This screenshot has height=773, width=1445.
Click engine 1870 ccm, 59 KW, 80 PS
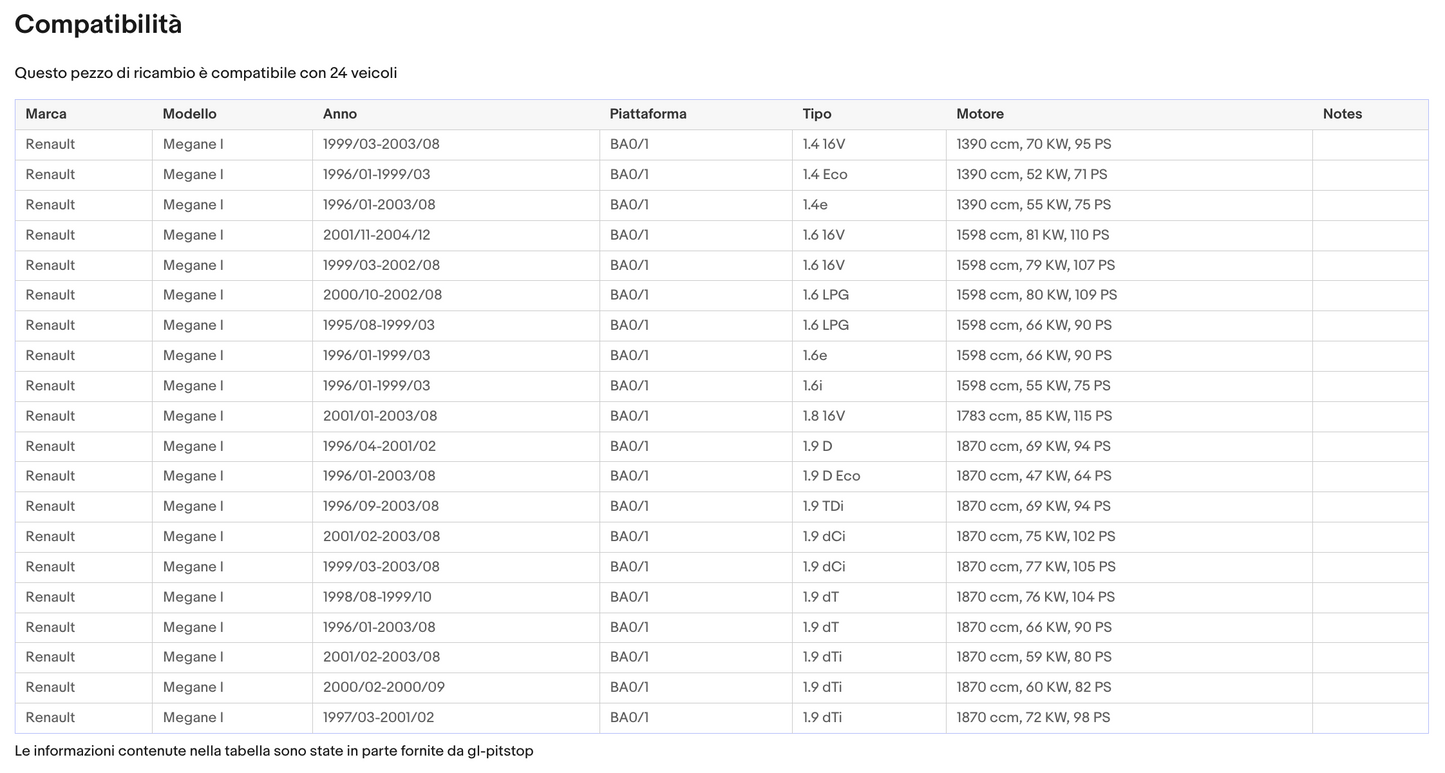1034,657
